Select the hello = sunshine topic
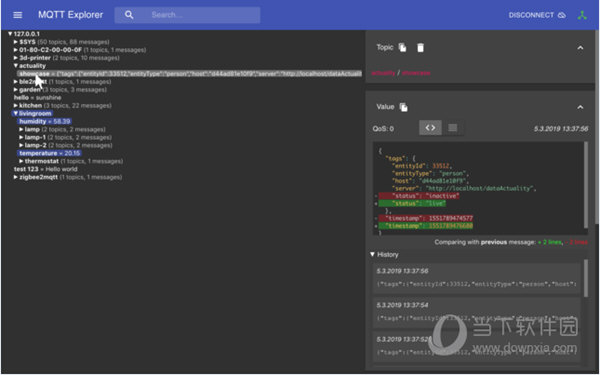This screenshot has width=600, height=375. pyautogui.click(x=38, y=98)
